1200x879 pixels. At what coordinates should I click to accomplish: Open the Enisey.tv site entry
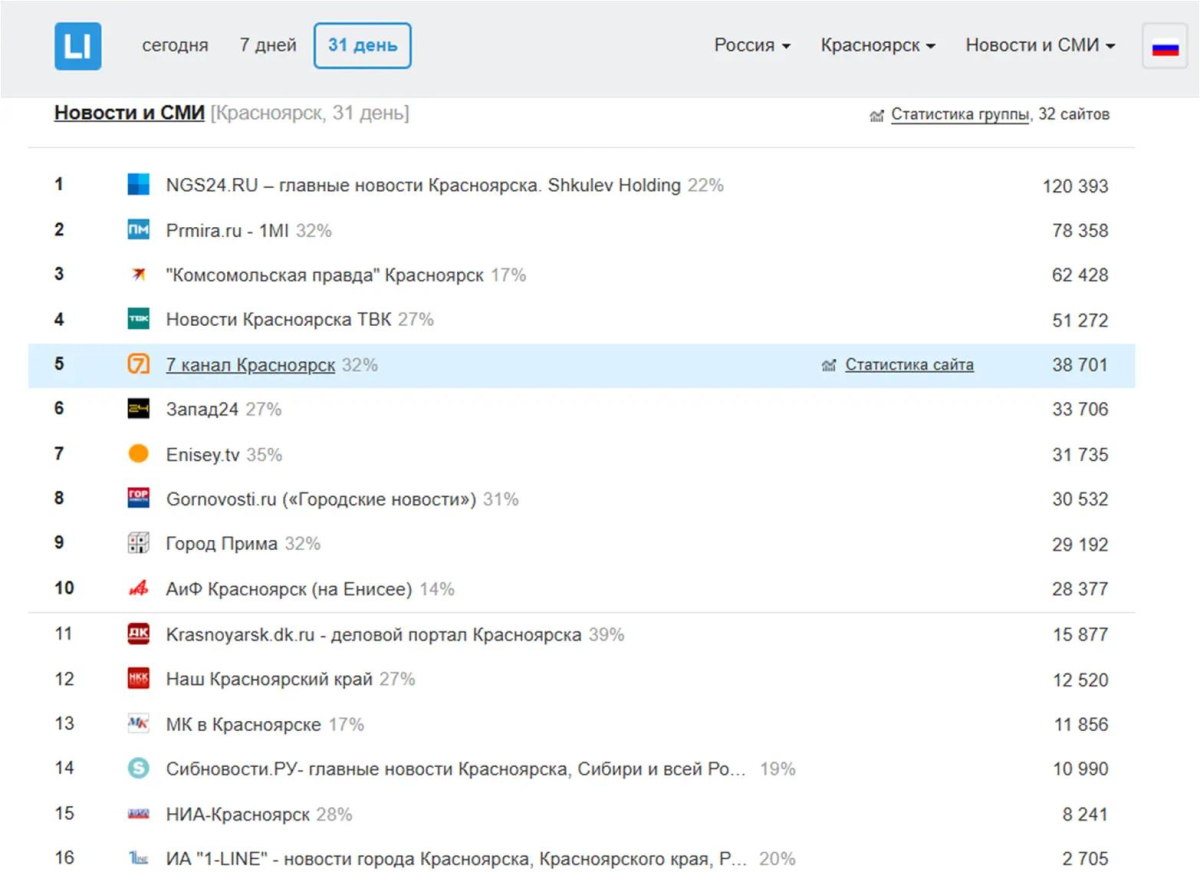tap(203, 454)
